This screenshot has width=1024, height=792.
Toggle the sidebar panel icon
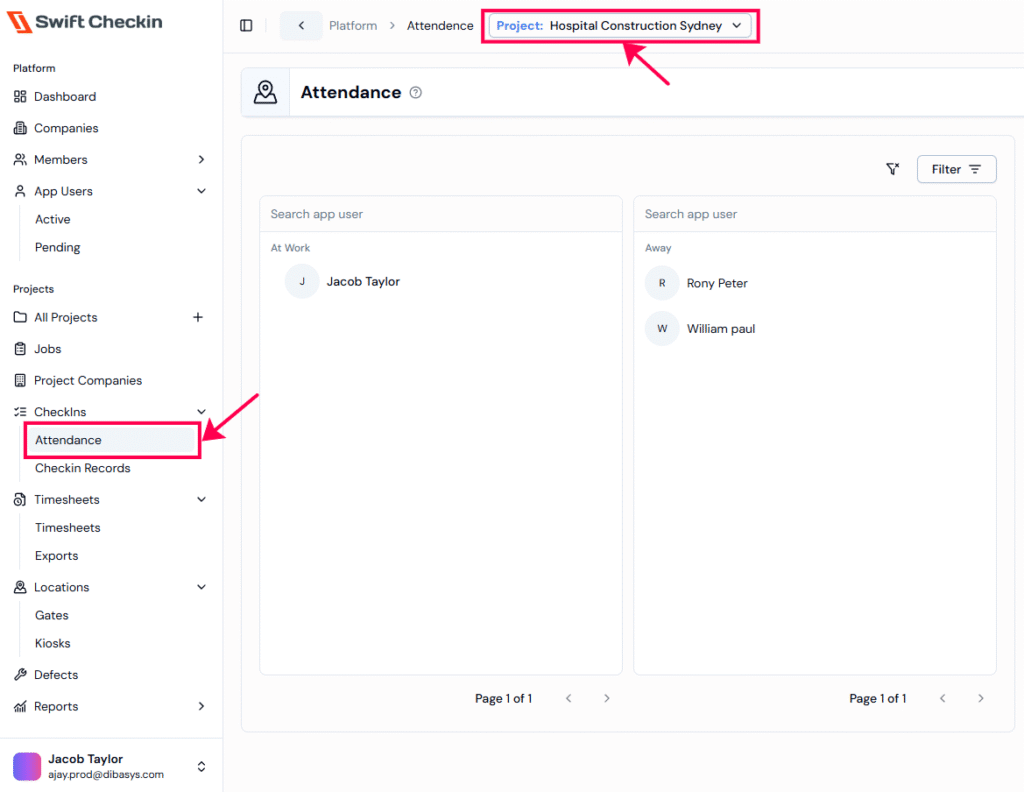pos(246,26)
